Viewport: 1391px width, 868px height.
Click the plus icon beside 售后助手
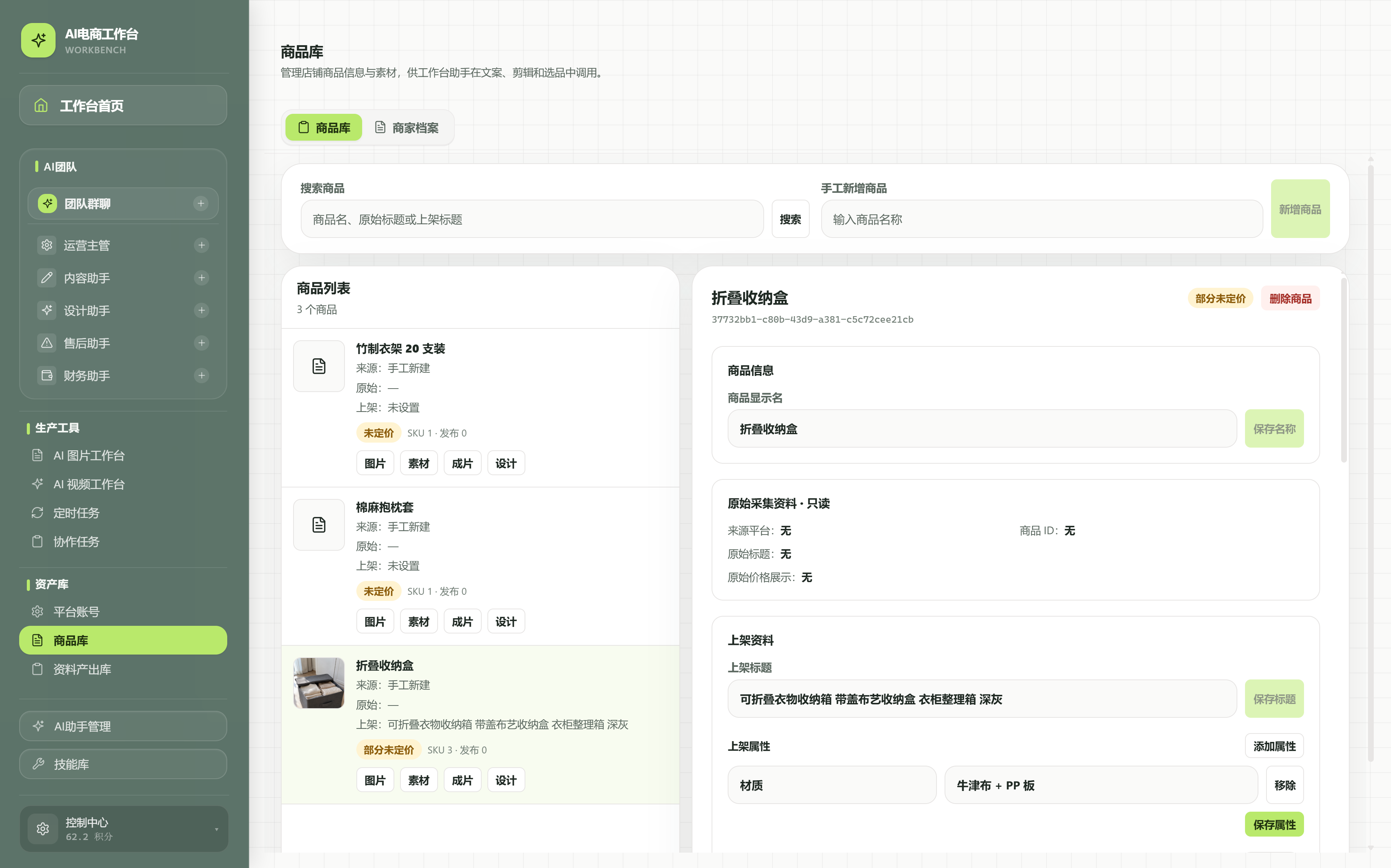pos(202,343)
